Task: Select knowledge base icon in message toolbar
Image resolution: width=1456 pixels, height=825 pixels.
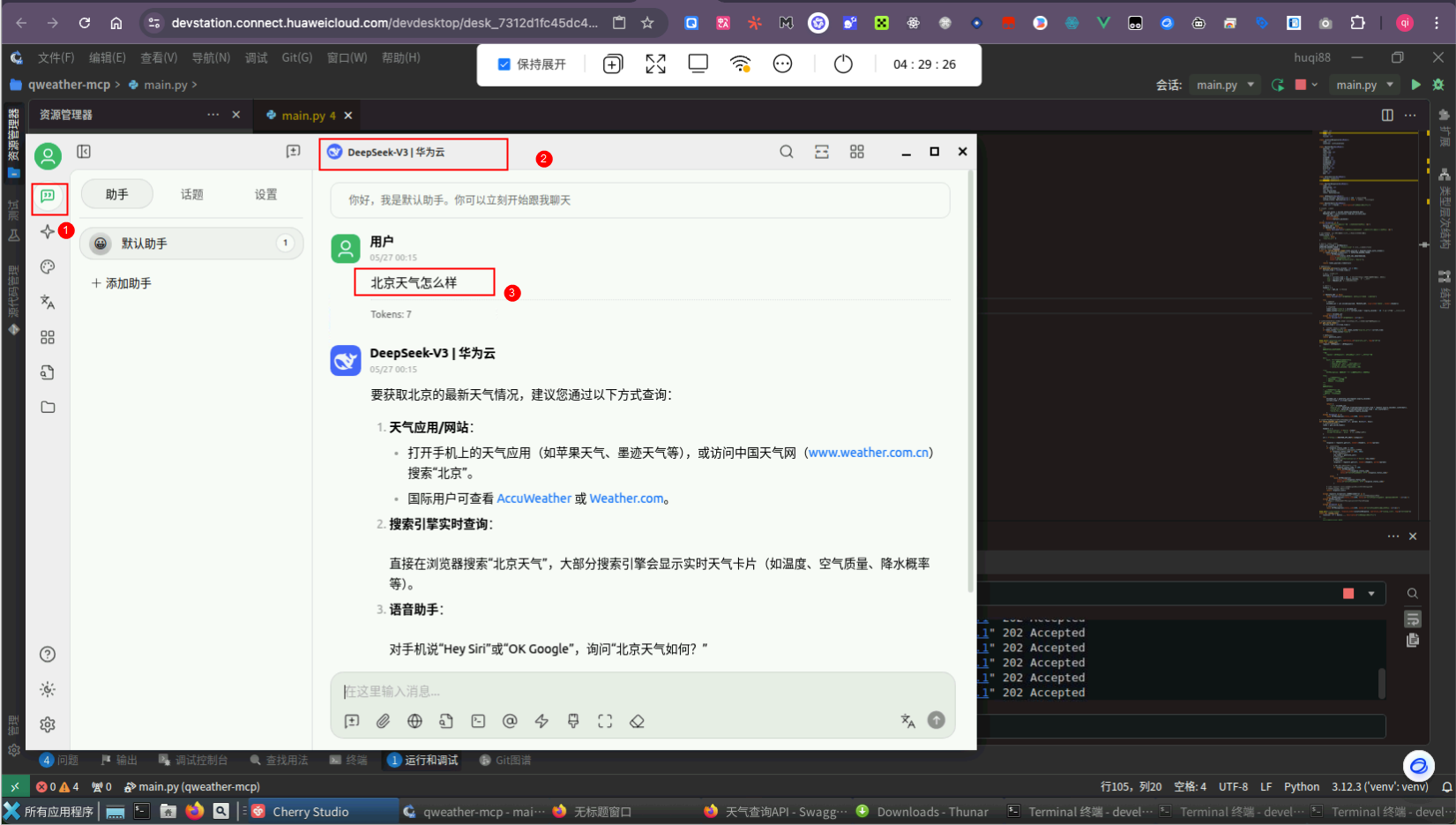Action: [447, 721]
